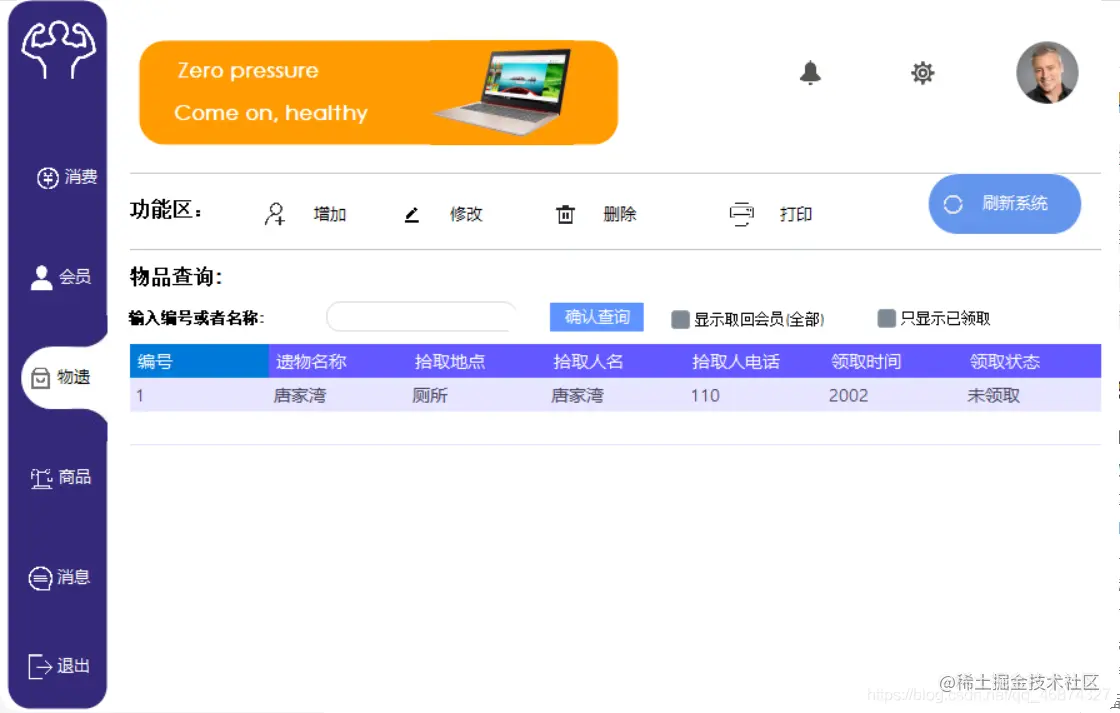Open the 商品 goods section
Image resolution: width=1120 pixels, height=713 pixels.
click(62, 477)
